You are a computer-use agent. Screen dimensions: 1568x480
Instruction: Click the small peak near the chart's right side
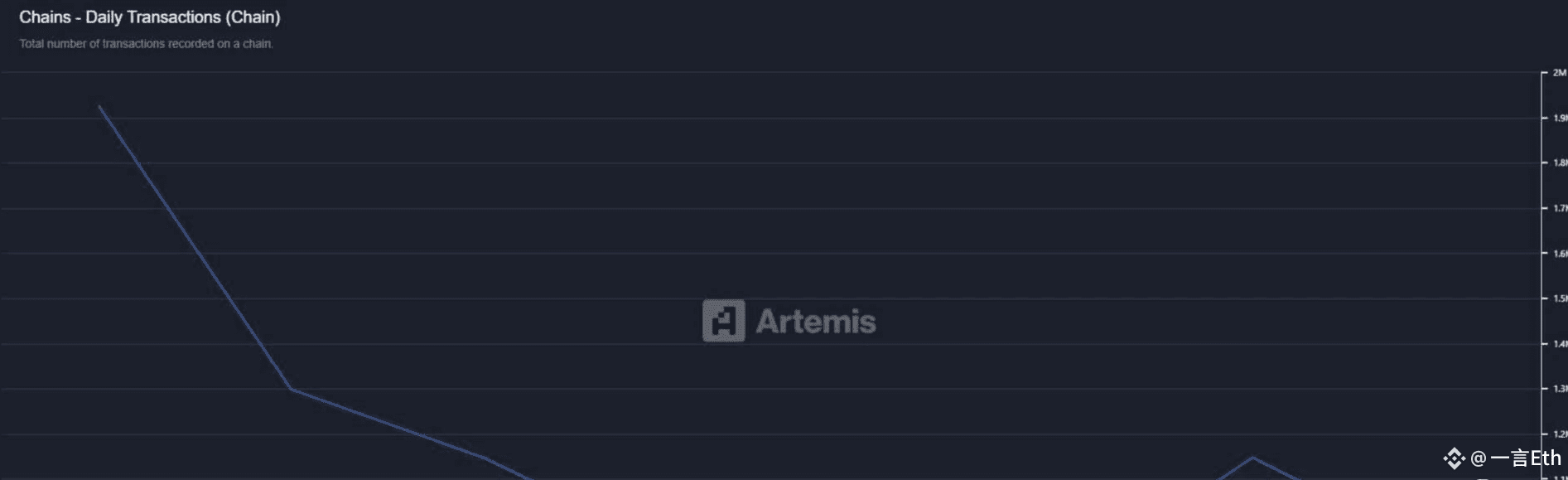pyautogui.click(x=1252, y=457)
